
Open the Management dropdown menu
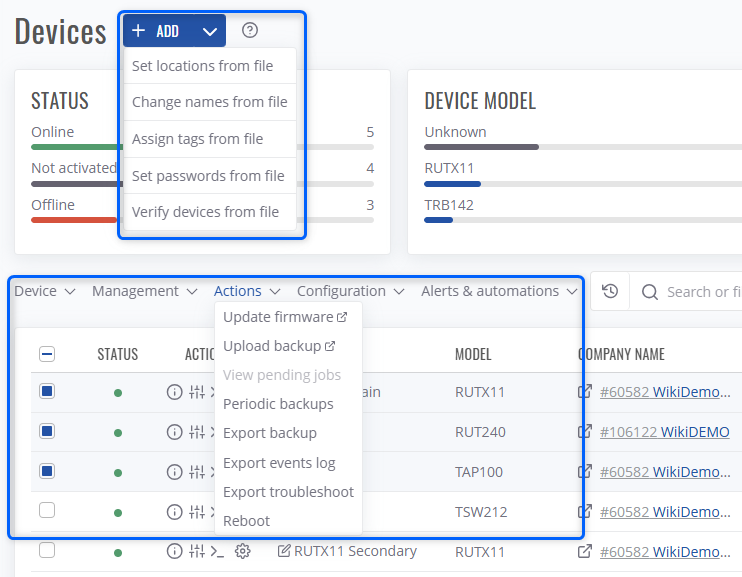[144, 291]
